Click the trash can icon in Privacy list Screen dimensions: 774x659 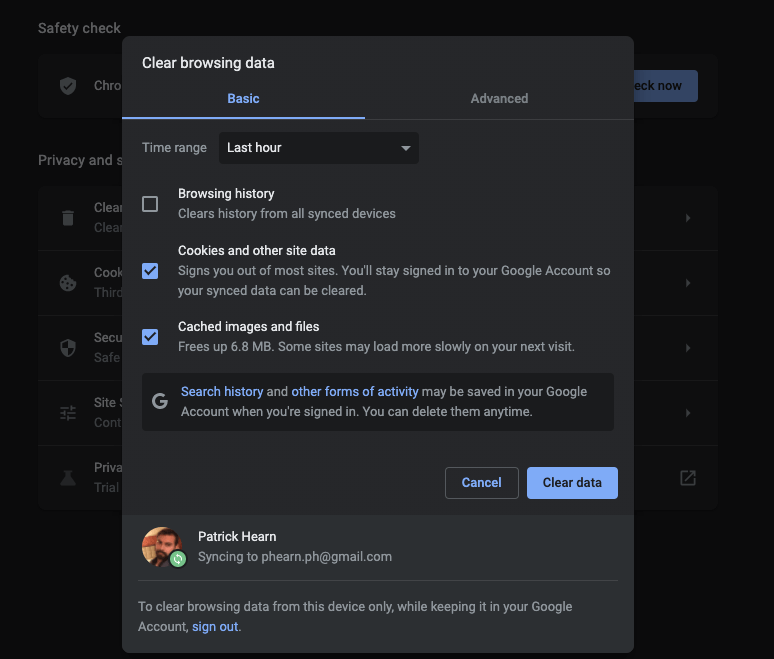point(68,217)
